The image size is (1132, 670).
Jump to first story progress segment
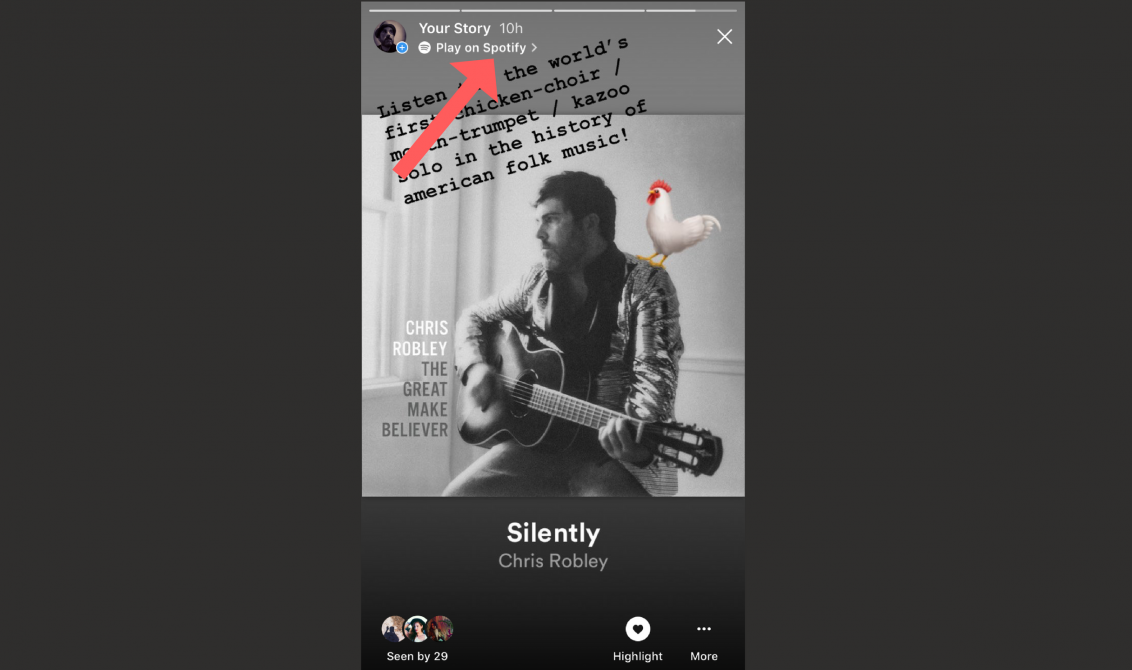[414, 10]
